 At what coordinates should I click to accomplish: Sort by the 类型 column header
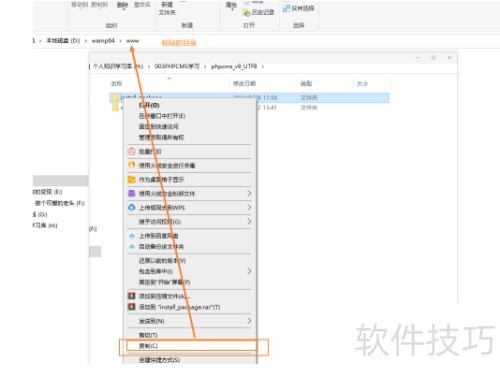pos(306,83)
